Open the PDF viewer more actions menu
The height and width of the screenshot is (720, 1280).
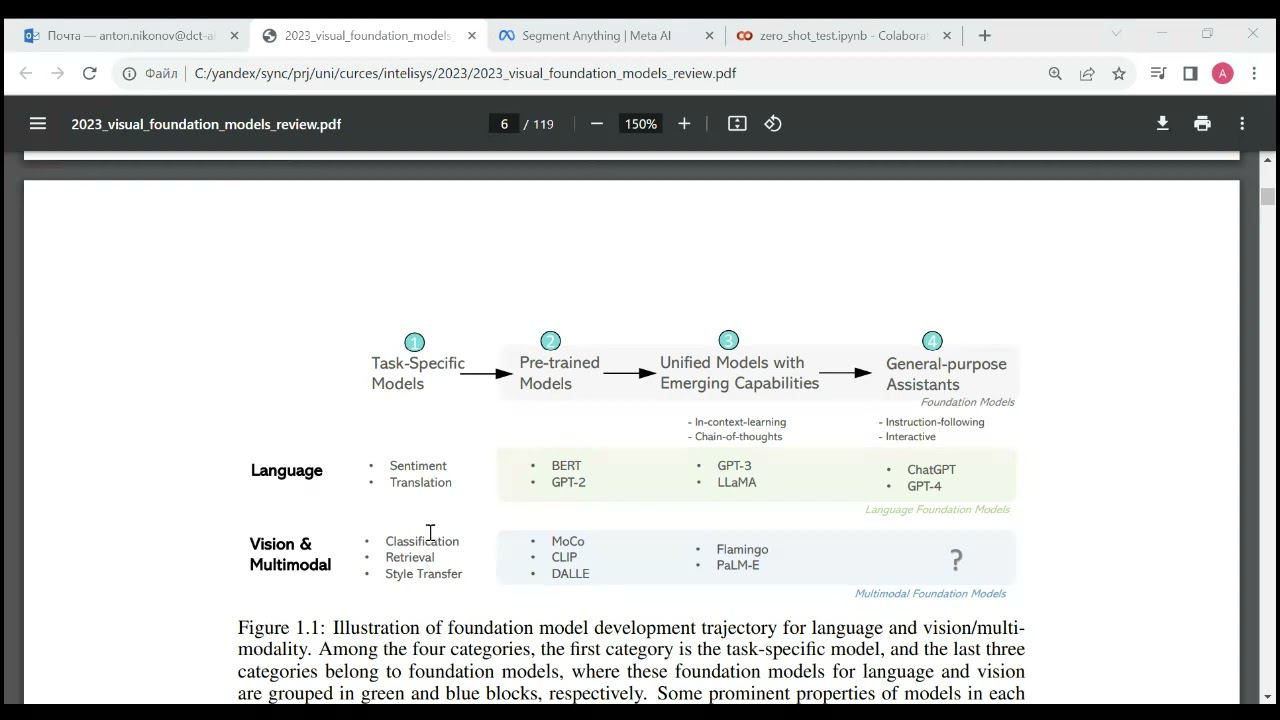(x=1242, y=124)
